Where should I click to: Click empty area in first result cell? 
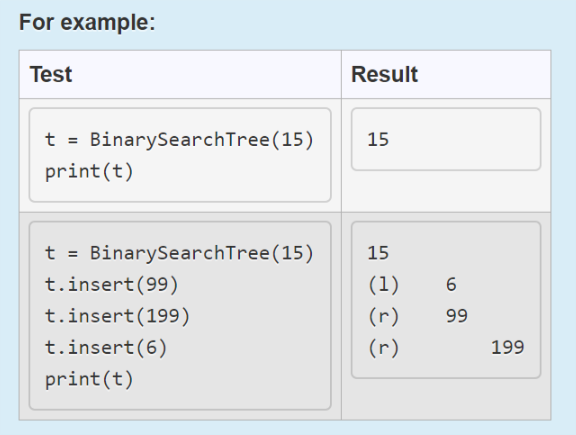click(x=446, y=191)
